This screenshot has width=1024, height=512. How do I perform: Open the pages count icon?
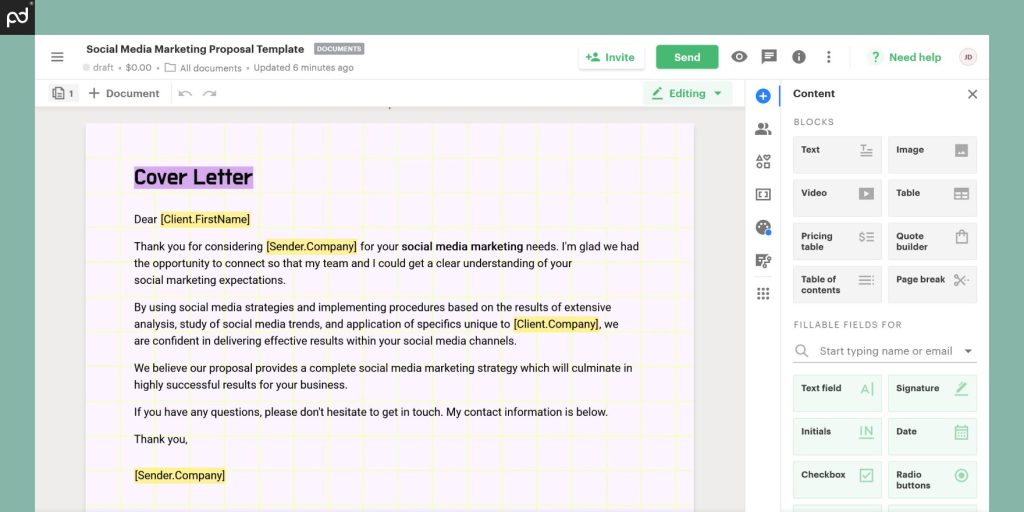[63, 93]
